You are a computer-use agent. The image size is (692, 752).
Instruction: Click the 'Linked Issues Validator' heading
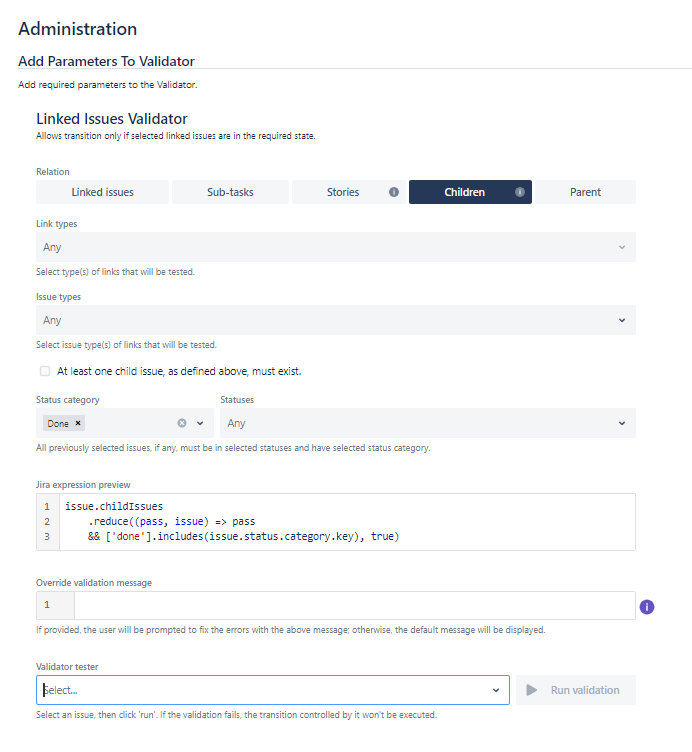[x=112, y=118]
